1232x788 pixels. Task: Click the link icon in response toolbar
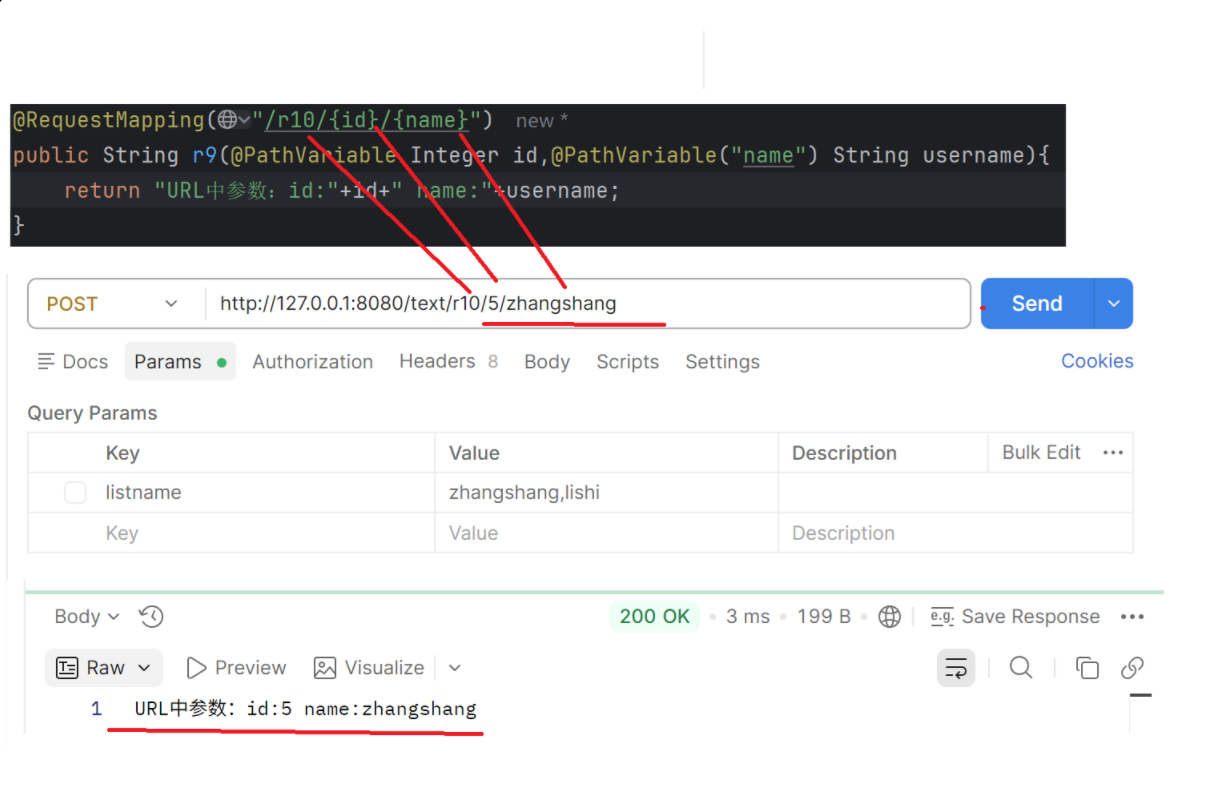1132,668
